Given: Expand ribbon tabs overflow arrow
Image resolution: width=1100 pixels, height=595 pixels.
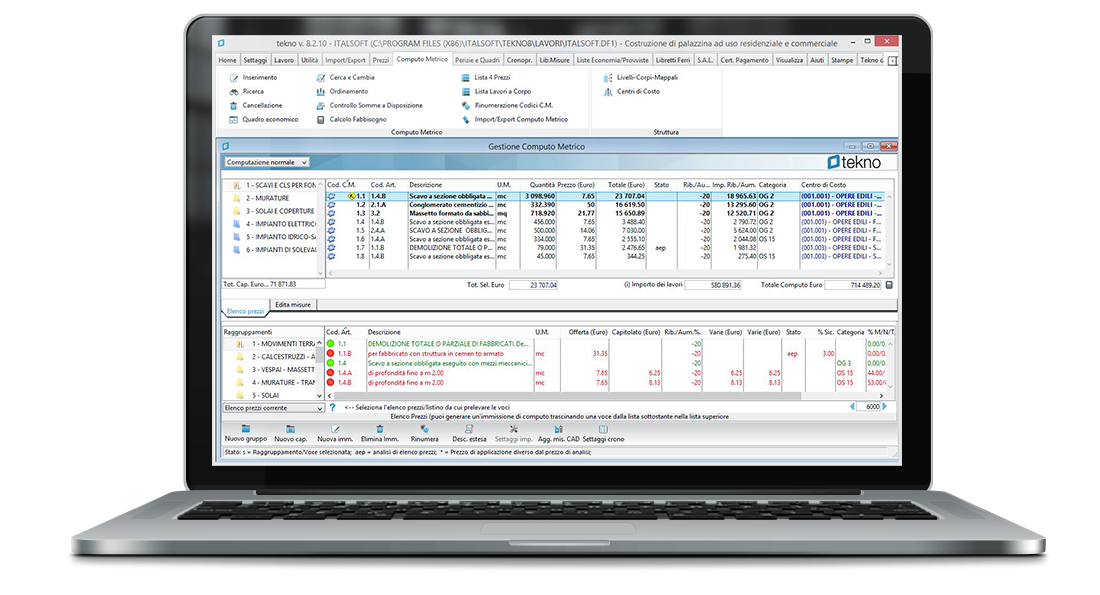Looking at the screenshot, I should point(892,61).
